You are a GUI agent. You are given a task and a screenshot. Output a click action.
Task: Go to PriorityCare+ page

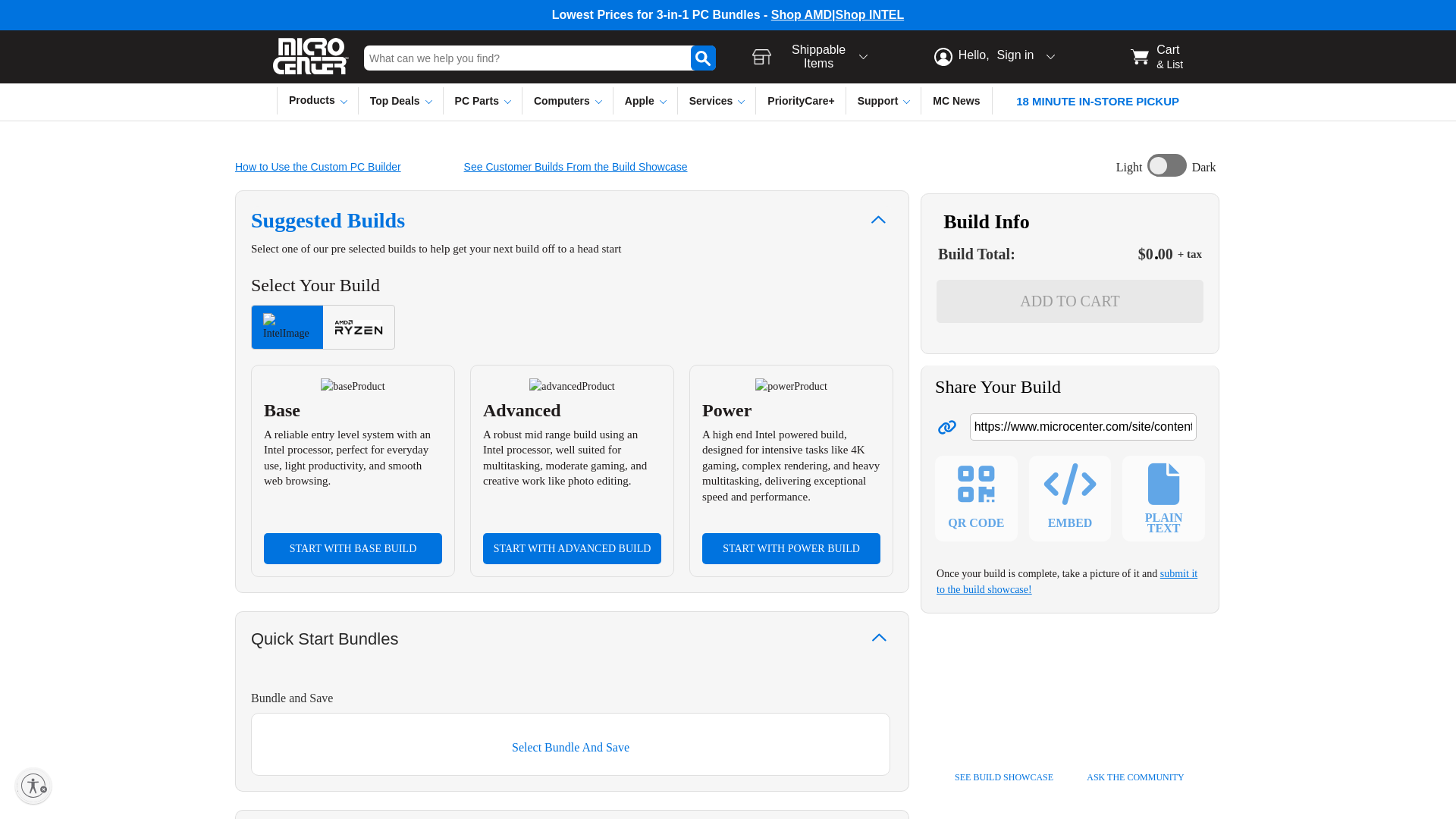[x=801, y=101]
